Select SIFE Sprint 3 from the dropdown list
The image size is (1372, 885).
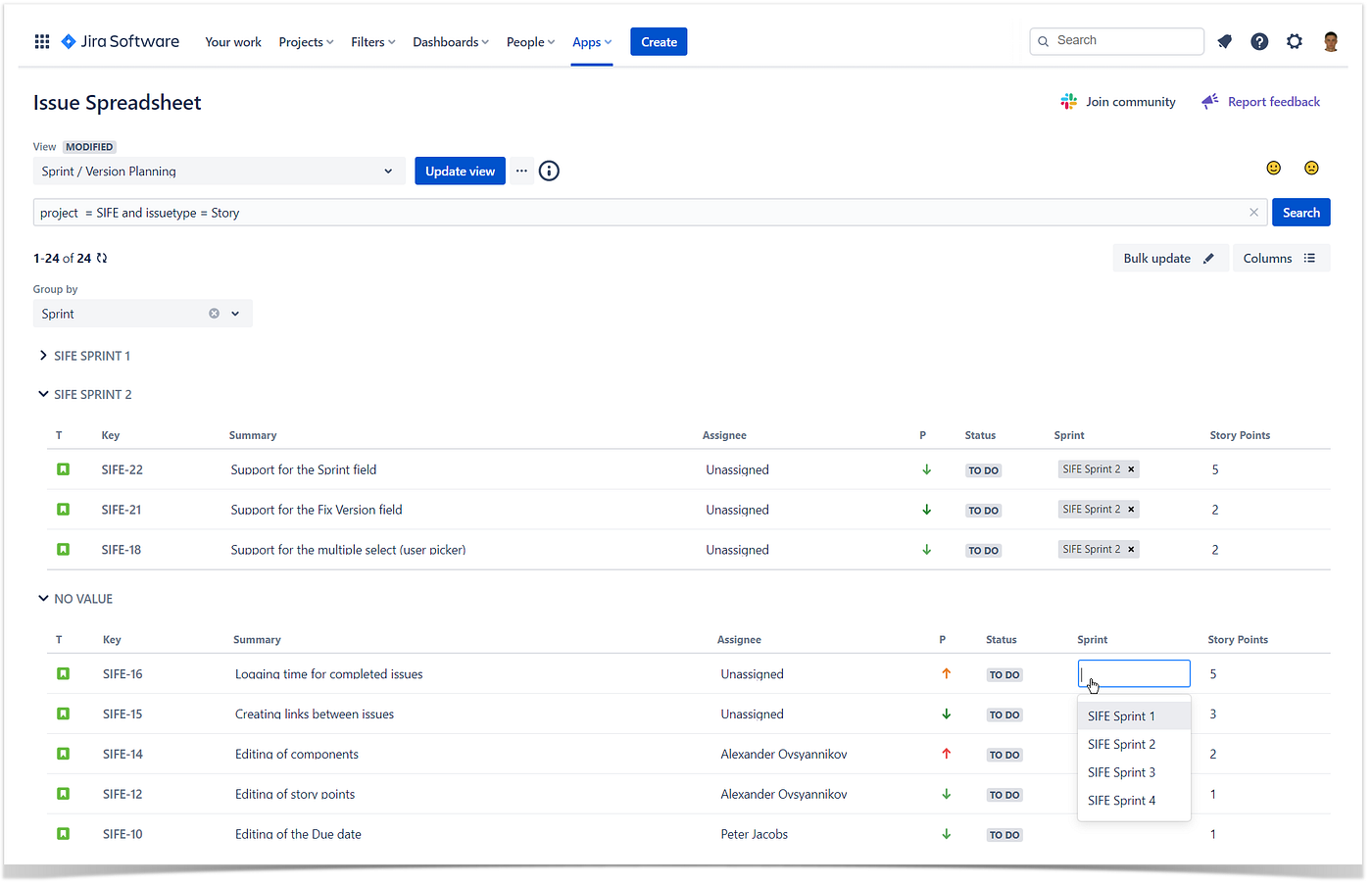click(1134, 773)
